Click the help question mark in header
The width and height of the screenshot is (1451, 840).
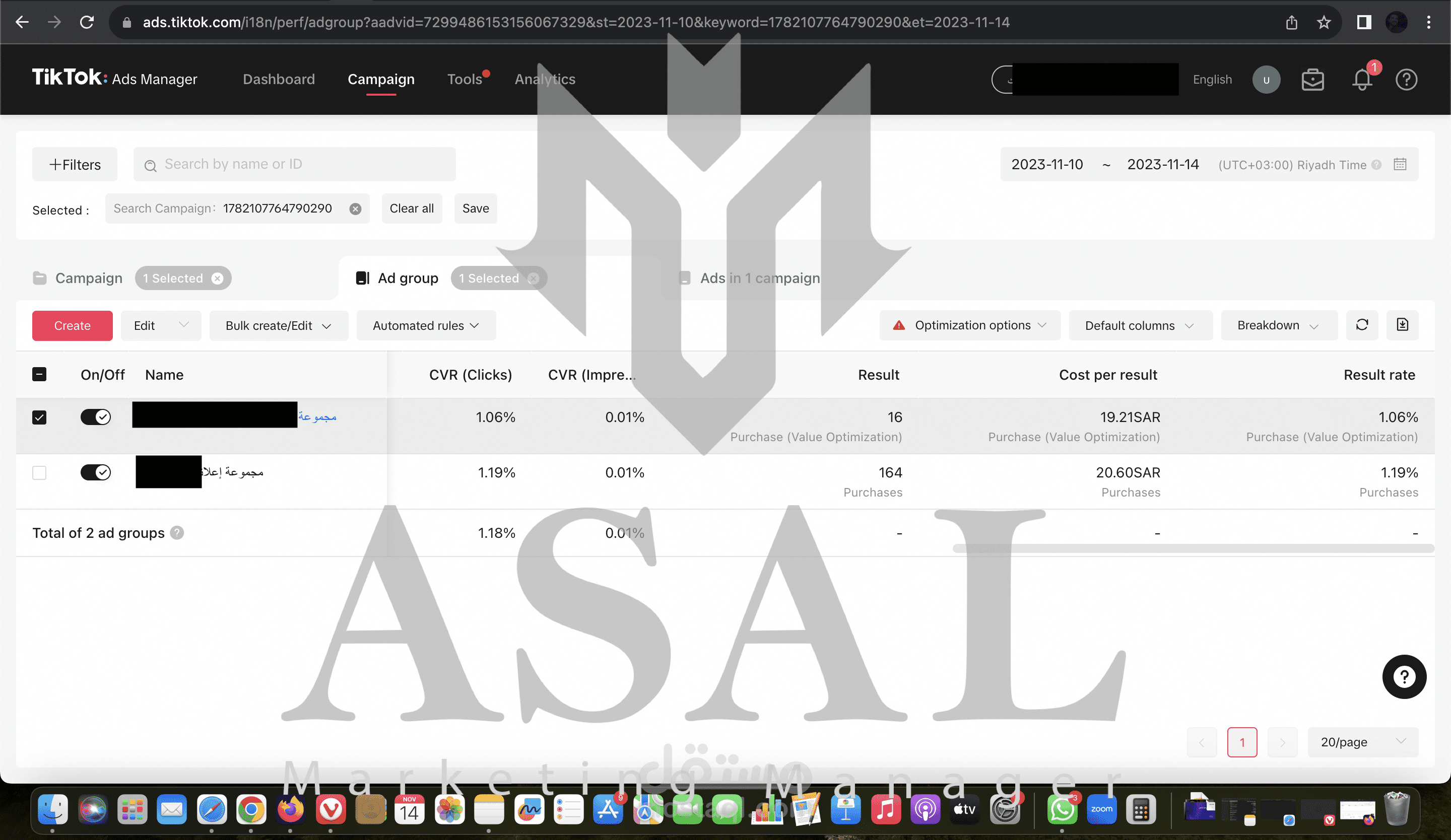tap(1406, 80)
